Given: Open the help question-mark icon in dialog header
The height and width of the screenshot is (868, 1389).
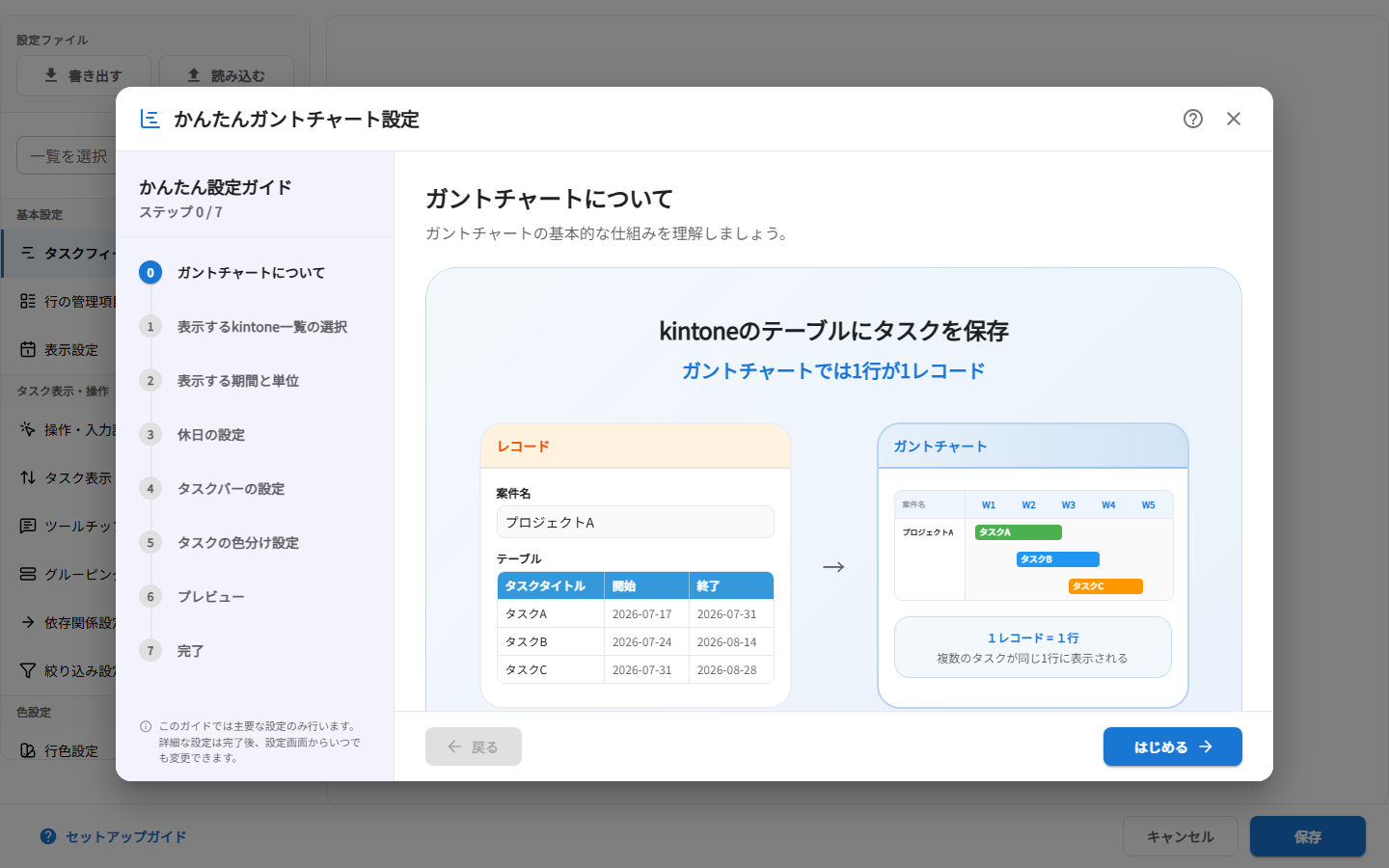Looking at the screenshot, I should point(1193,119).
